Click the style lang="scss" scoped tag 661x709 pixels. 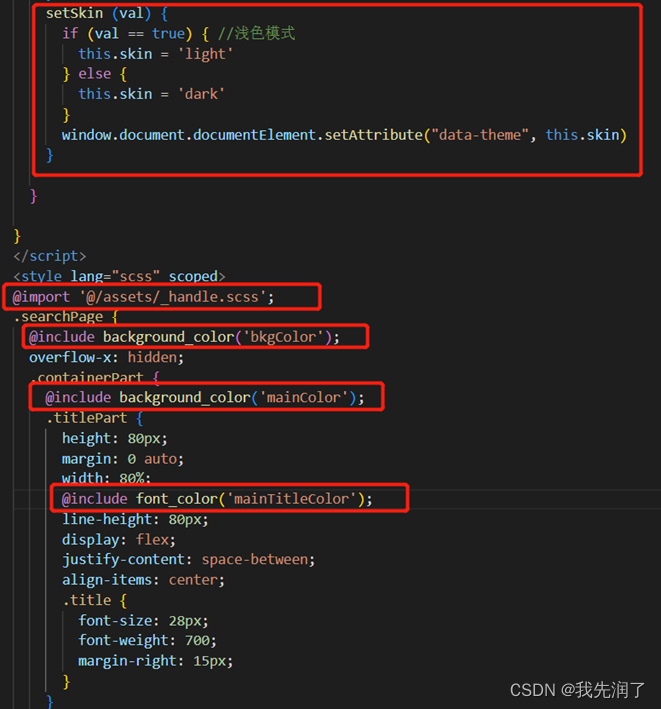coord(119,276)
